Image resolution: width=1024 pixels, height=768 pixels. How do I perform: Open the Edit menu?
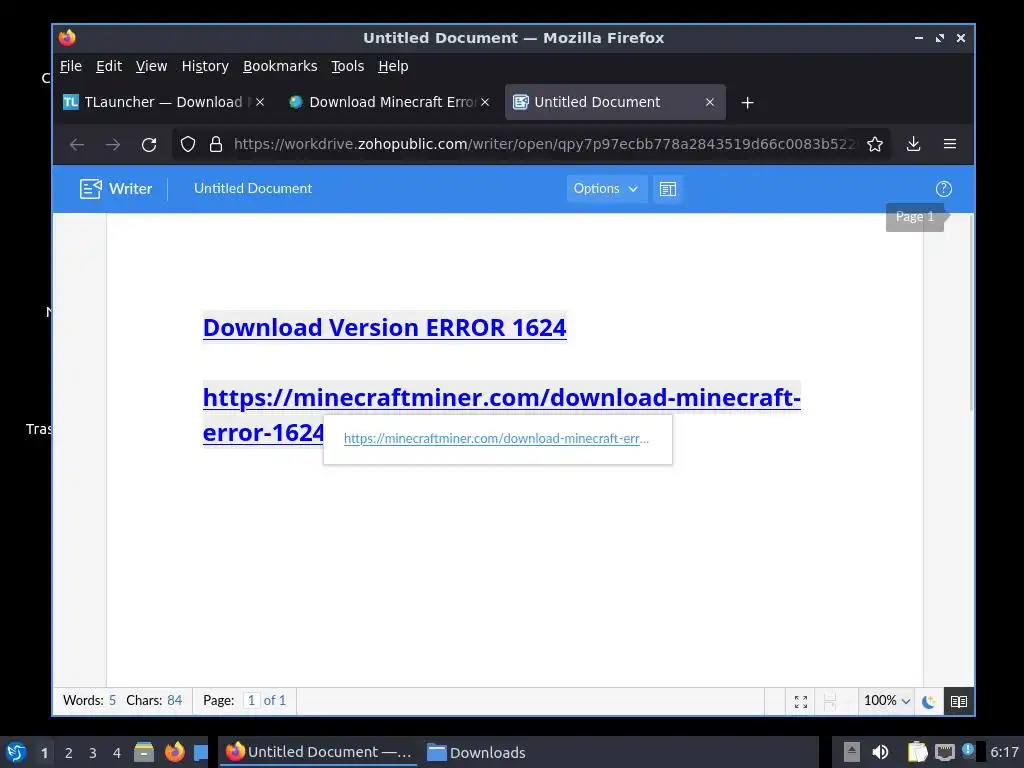pyautogui.click(x=108, y=66)
